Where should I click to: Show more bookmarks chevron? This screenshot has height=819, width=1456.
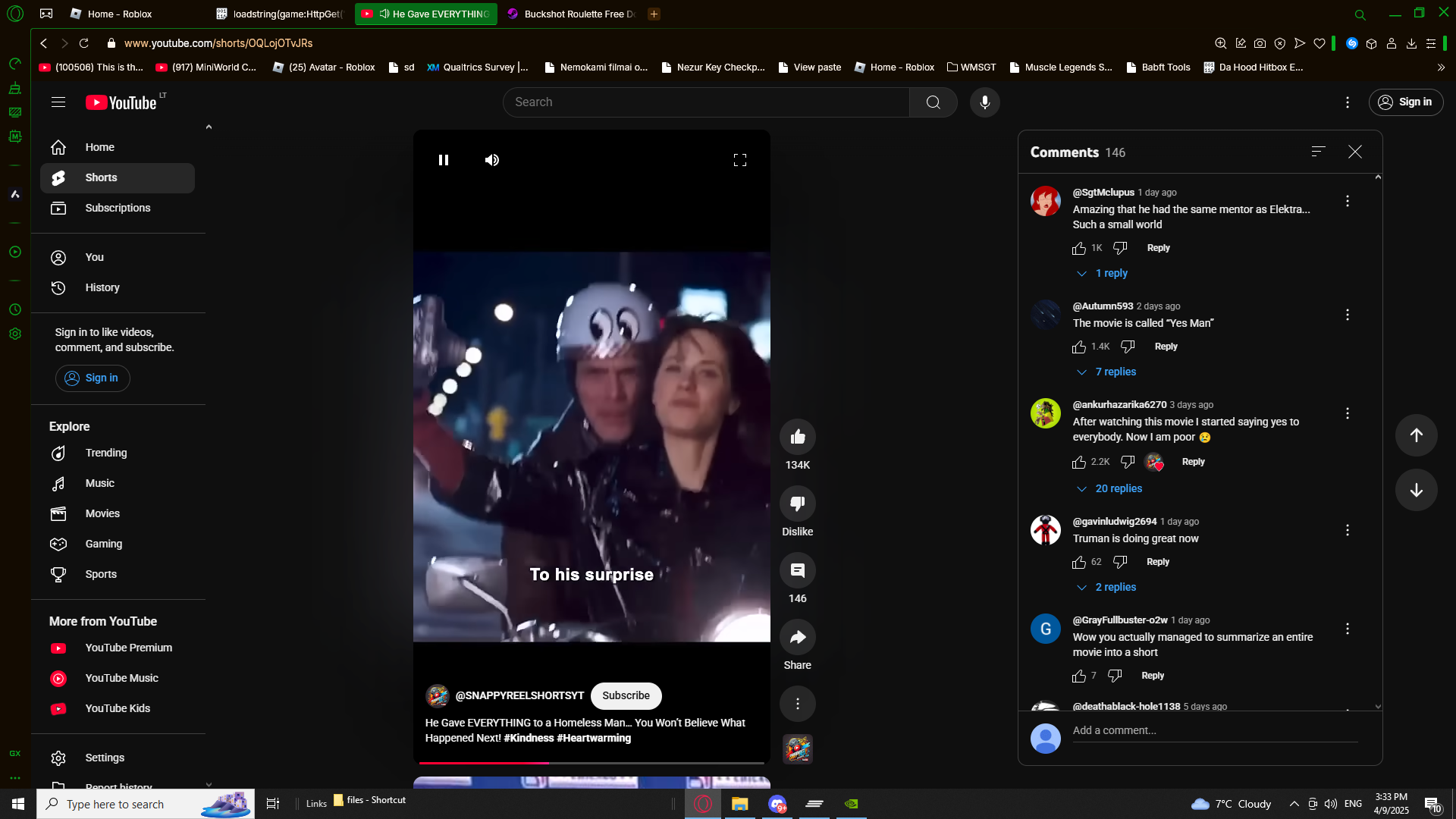coord(1441,67)
